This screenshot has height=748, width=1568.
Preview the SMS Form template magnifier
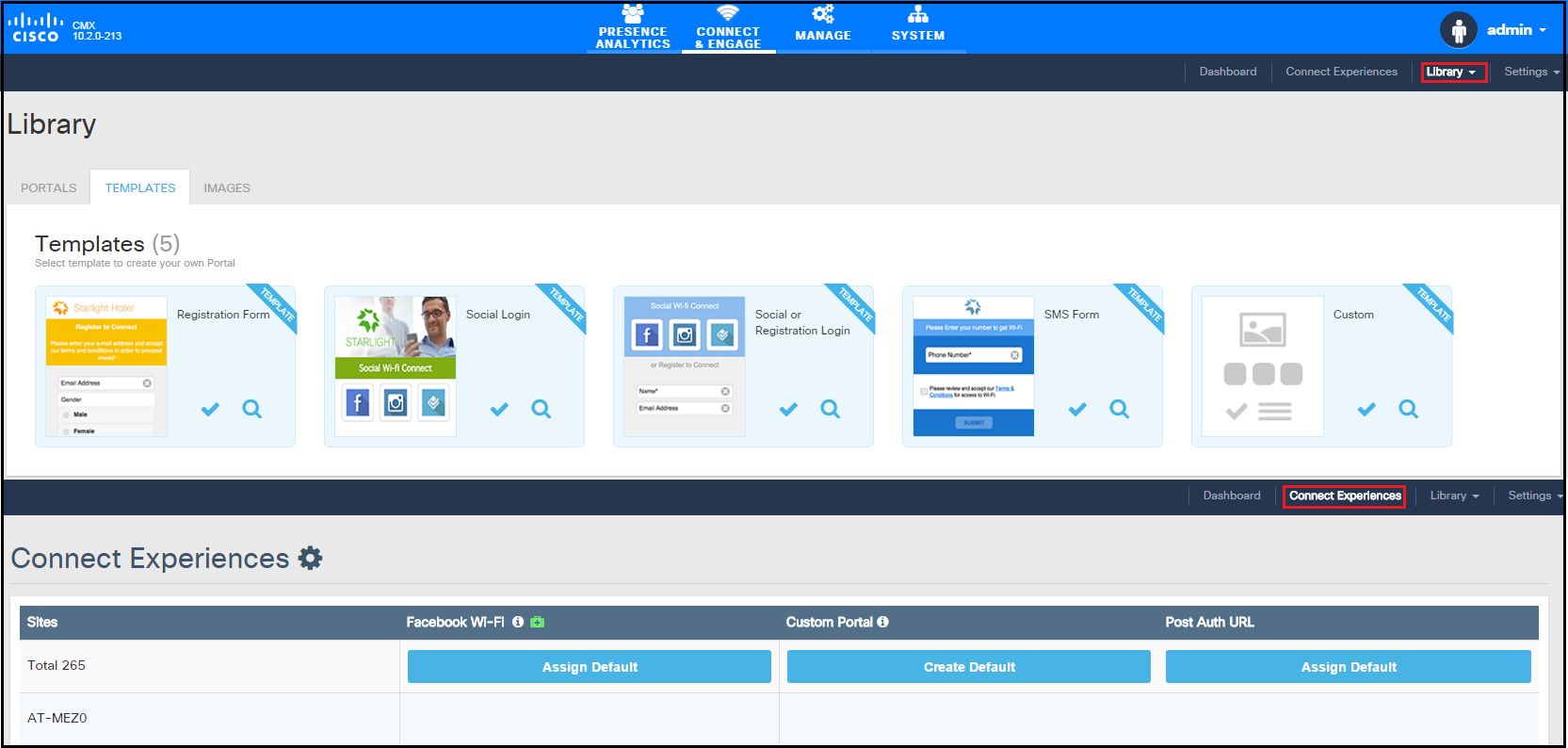coord(1119,409)
